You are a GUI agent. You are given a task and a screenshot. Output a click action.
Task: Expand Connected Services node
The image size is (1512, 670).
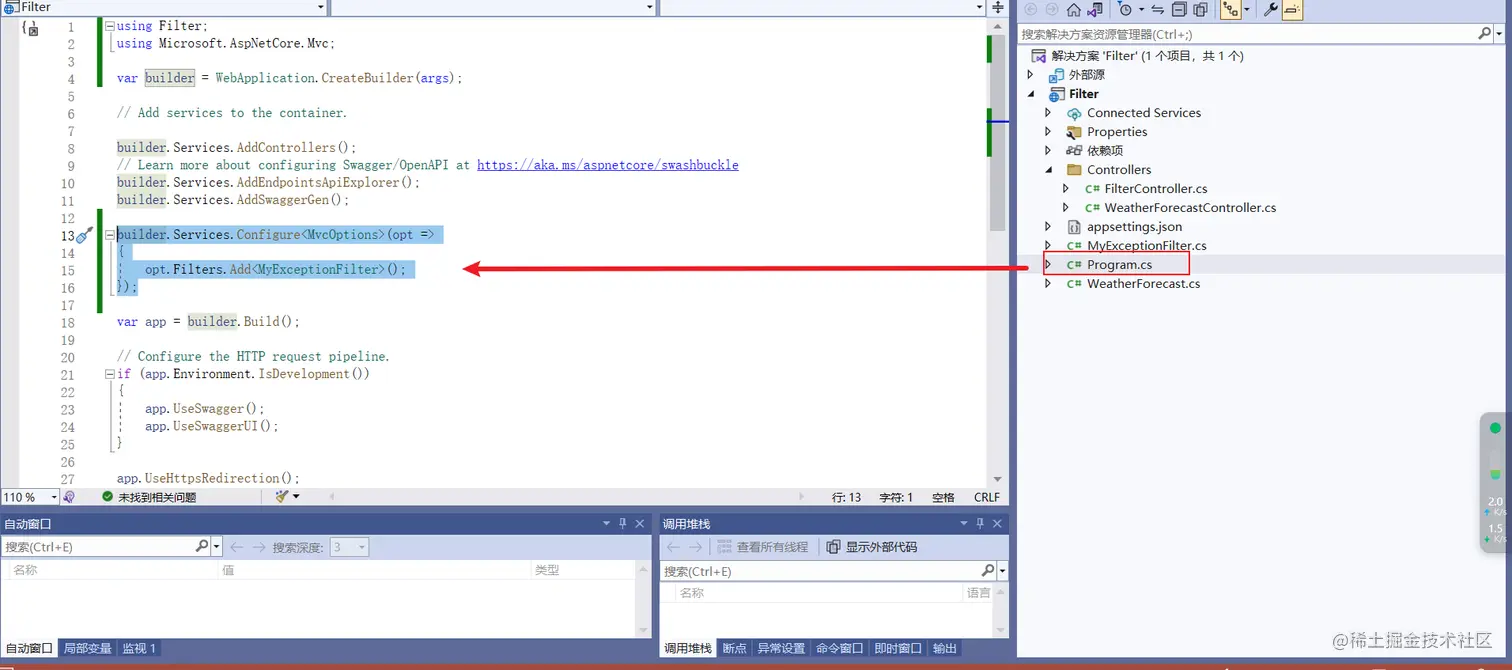[1048, 113]
